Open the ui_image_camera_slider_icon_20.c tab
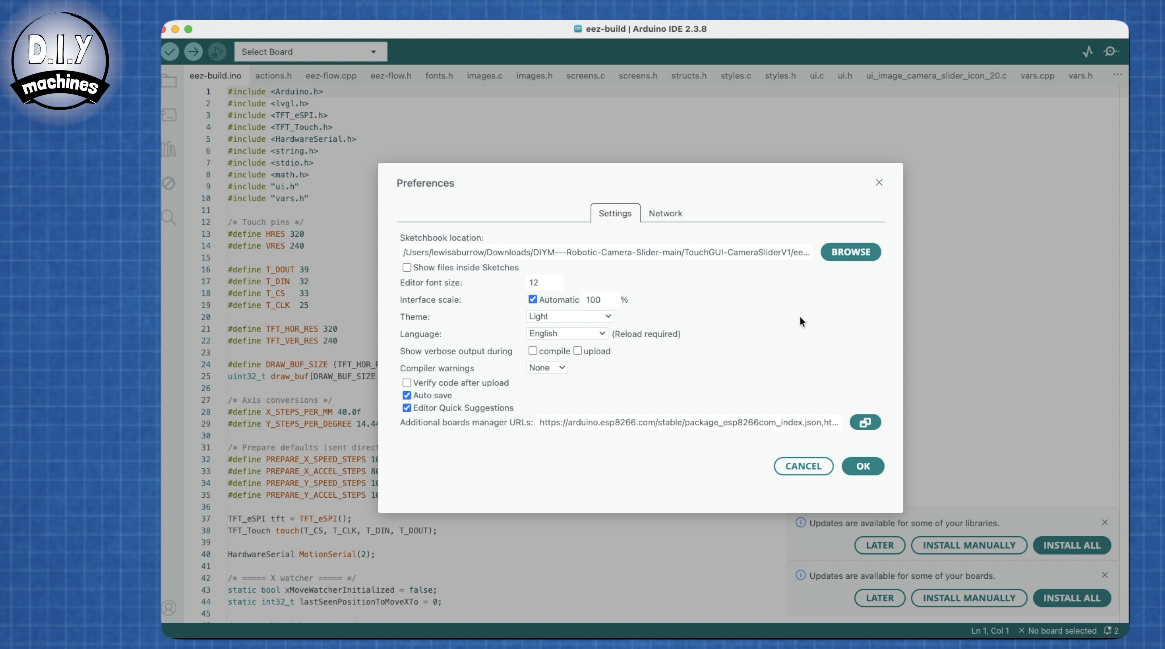Viewport: 1165px width, 649px height. point(936,76)
